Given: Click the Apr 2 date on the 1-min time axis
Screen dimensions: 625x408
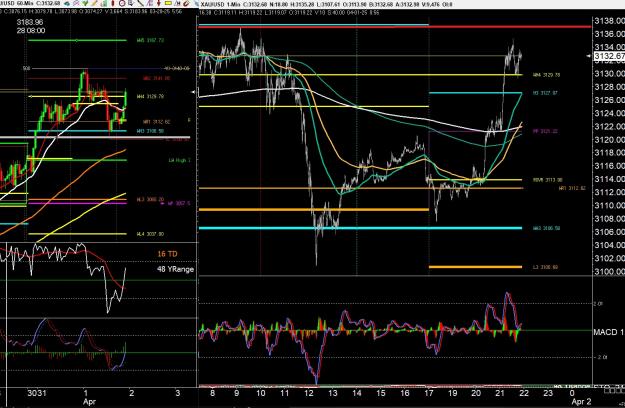Looking at the screenshot, I should click(582, 402).
